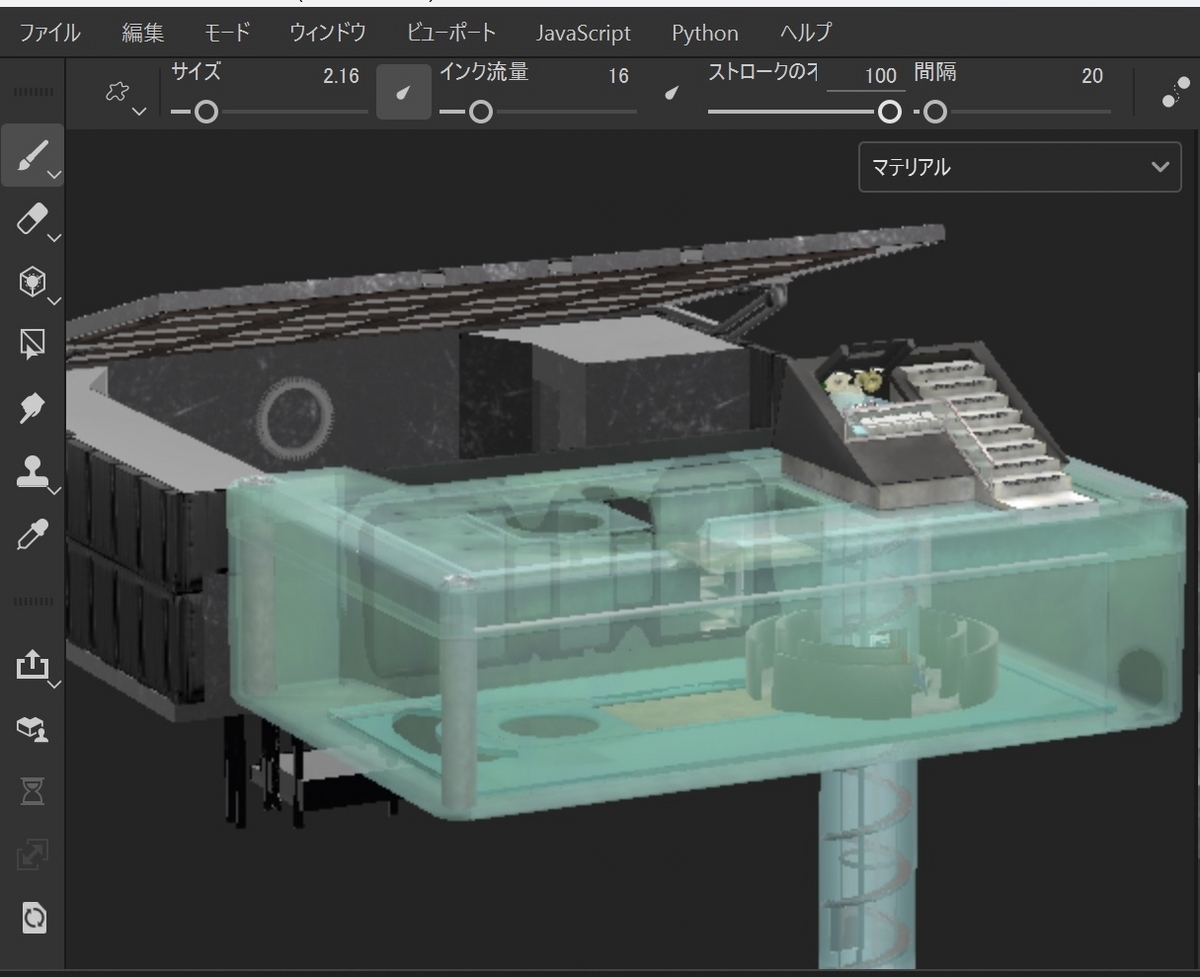Open the ビューポート menu
The image size is (1200, 977).
pos(451,32)
